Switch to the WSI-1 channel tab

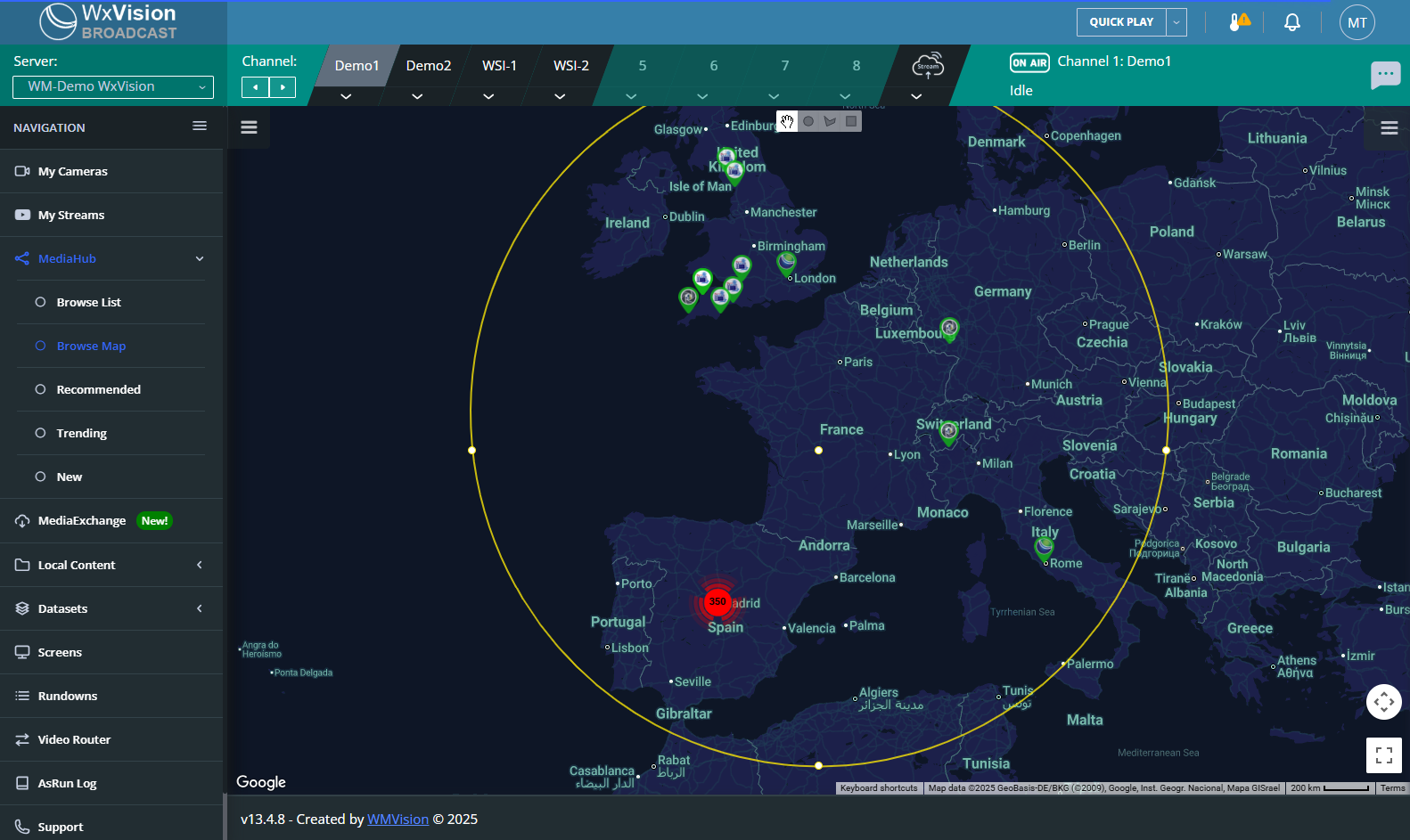pos(499,66)
